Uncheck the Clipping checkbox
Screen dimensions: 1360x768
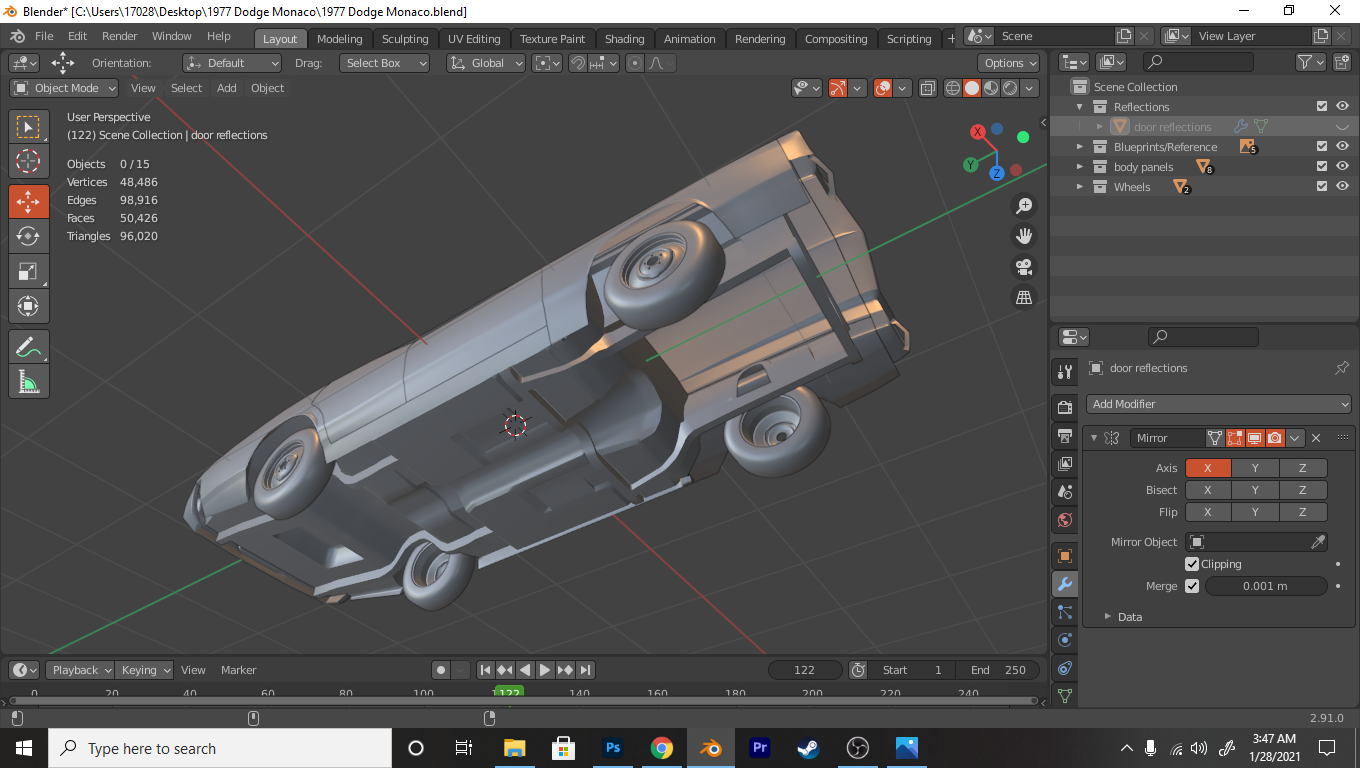1192,564
